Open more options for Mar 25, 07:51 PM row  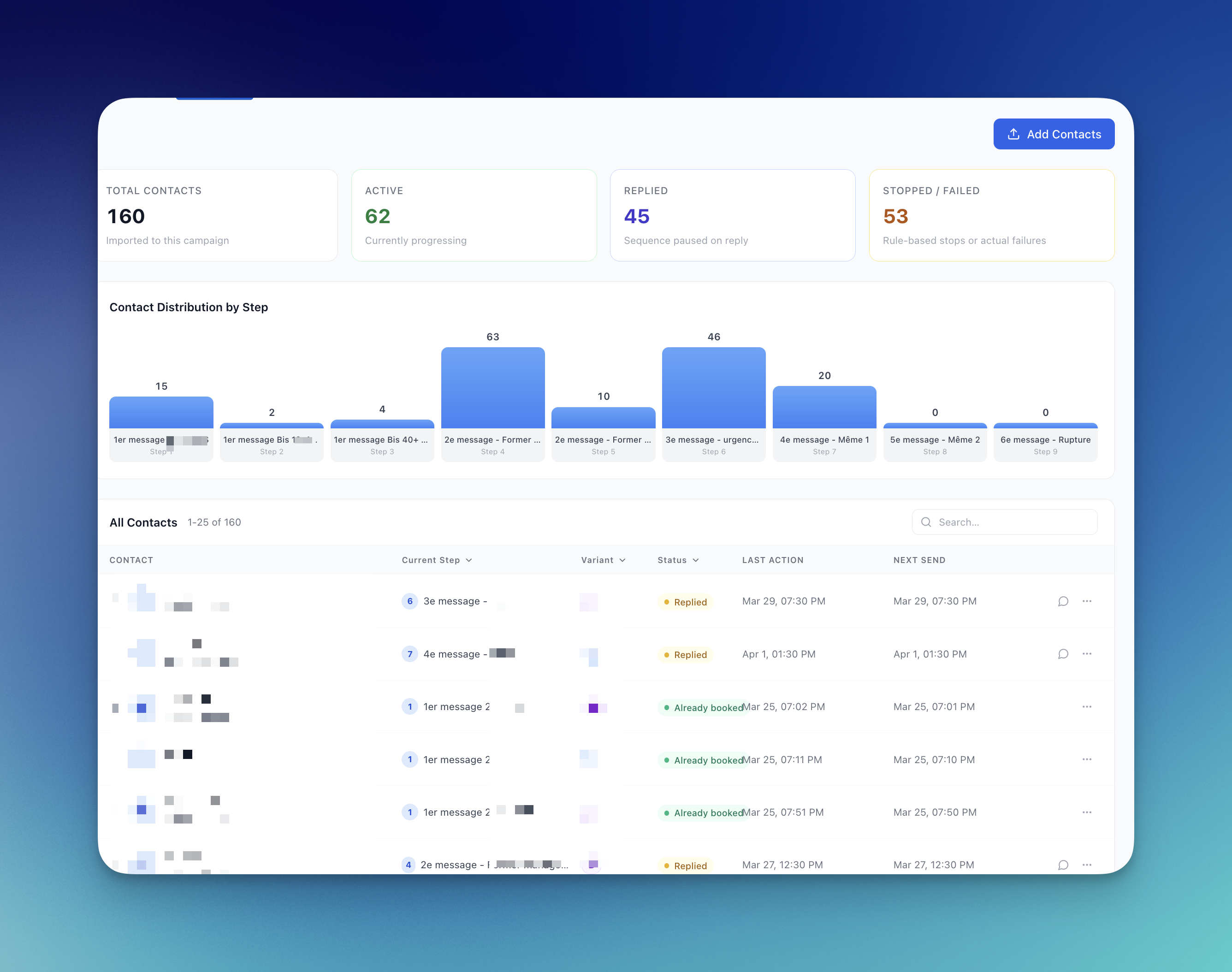[1086, 812]
